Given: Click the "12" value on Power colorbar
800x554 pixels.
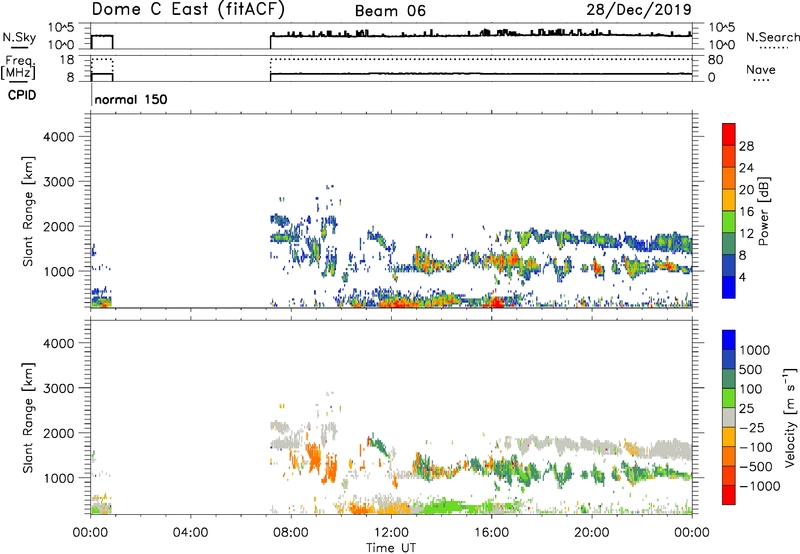Looking at the screenshot, I should point(746,234).
